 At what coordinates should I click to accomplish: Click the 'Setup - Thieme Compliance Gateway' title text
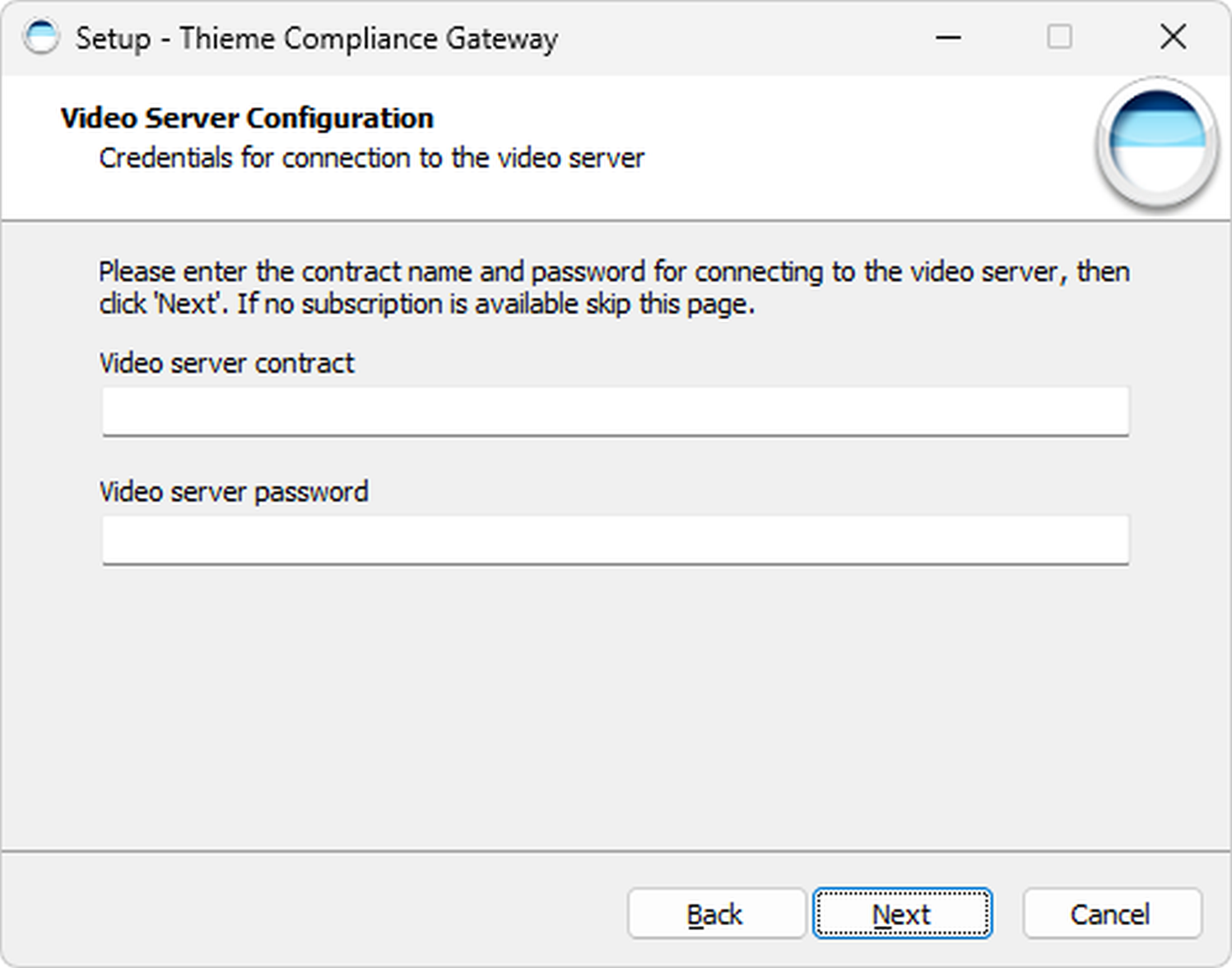(x=317, y=39)
